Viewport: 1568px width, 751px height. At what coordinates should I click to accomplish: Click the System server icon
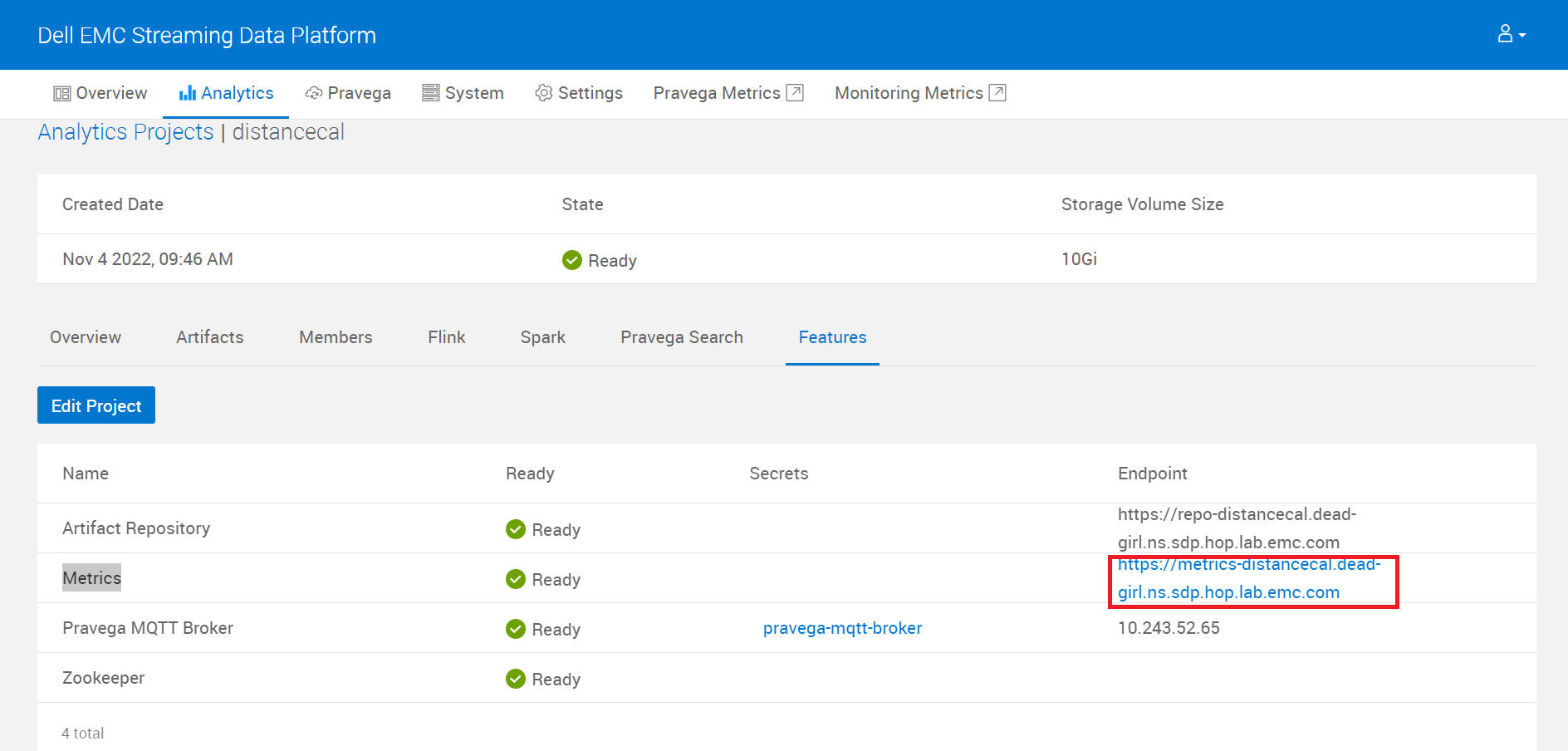[431, 93]
